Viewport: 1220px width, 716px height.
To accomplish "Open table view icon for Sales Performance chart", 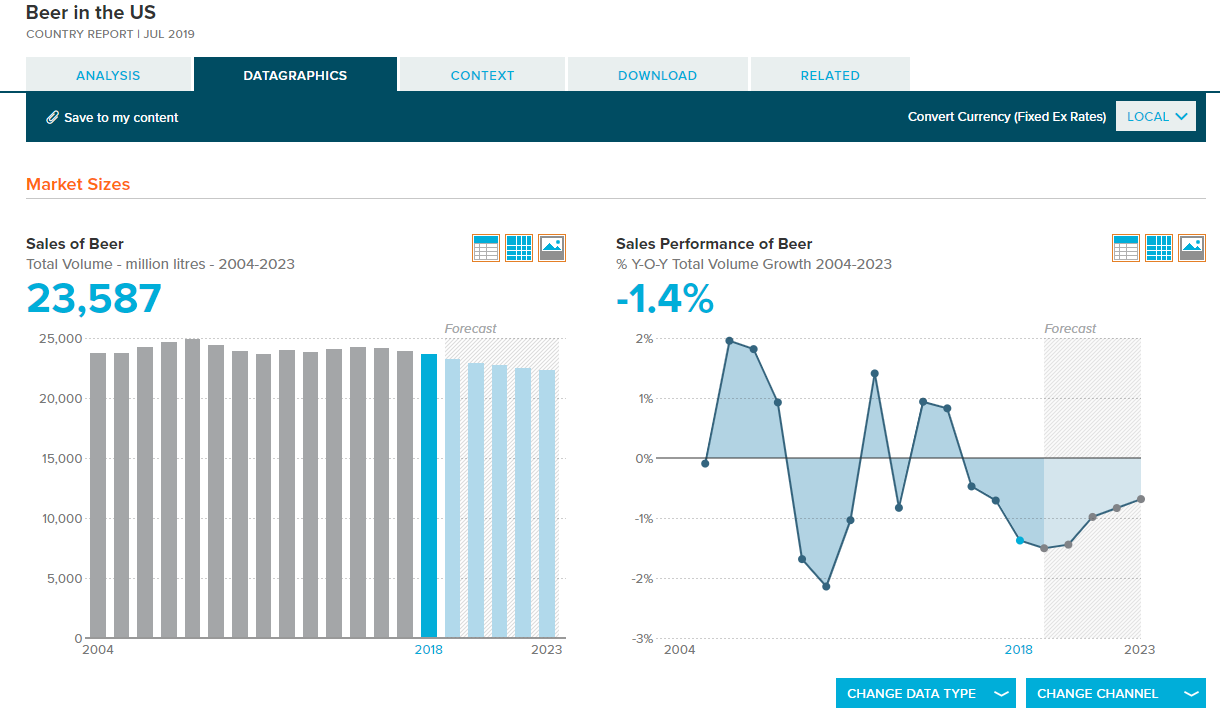I will (x=1126, y=248).
